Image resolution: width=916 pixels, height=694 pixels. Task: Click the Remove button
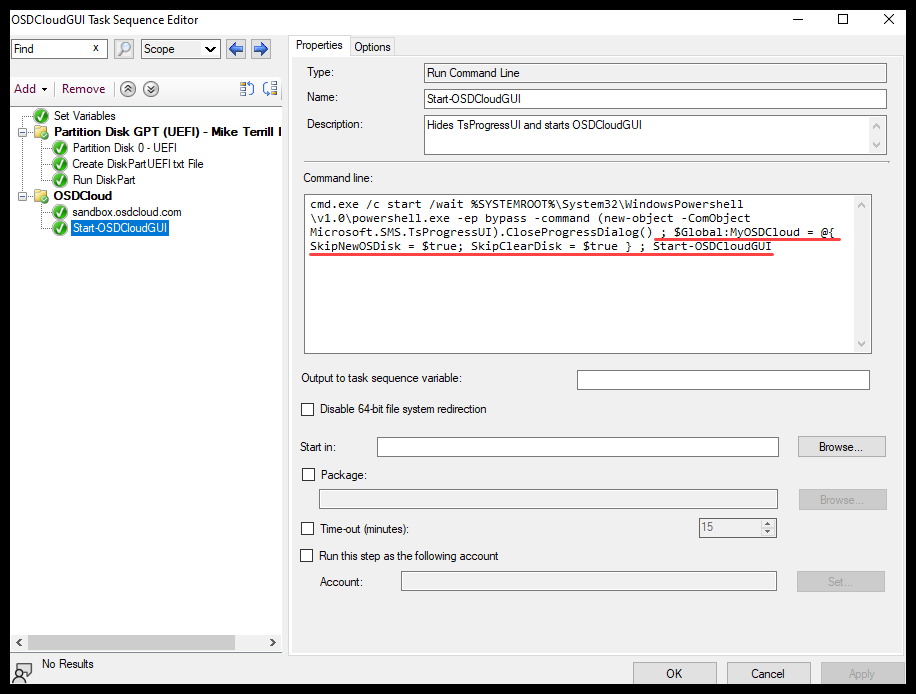pos(83,89)
